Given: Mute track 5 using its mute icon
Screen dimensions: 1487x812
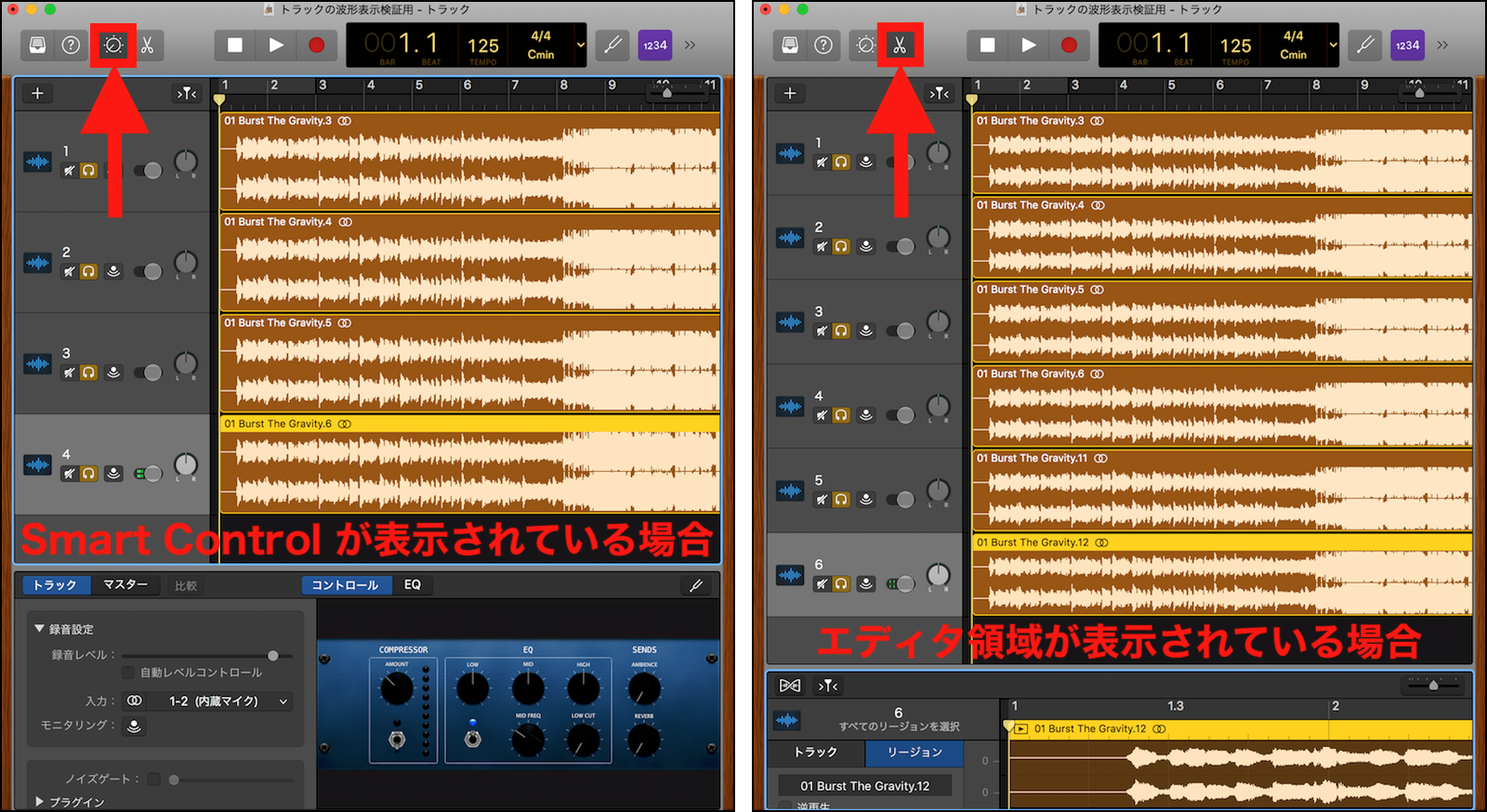Looking at the screenshot, I should click(822, 499).
